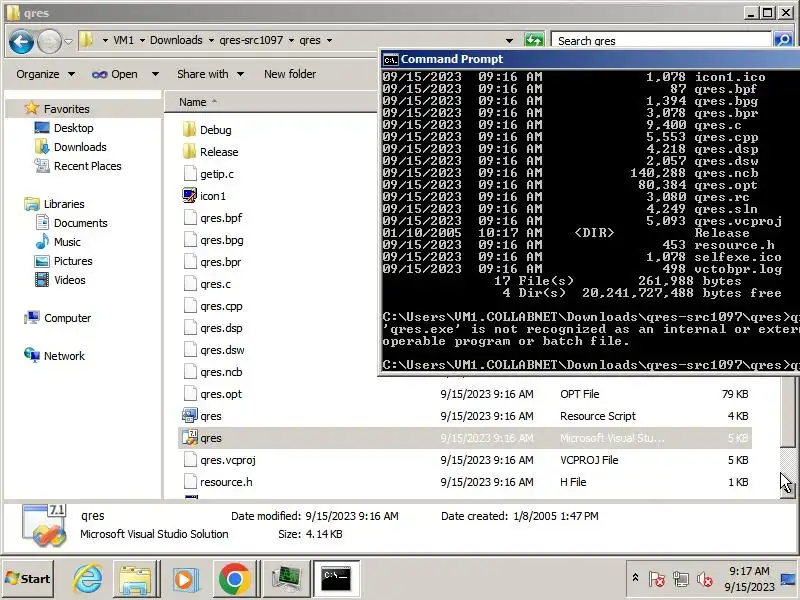This screenshot has height=600, width=800.
Task: Select the qres.dsw file
Action: 222,350
